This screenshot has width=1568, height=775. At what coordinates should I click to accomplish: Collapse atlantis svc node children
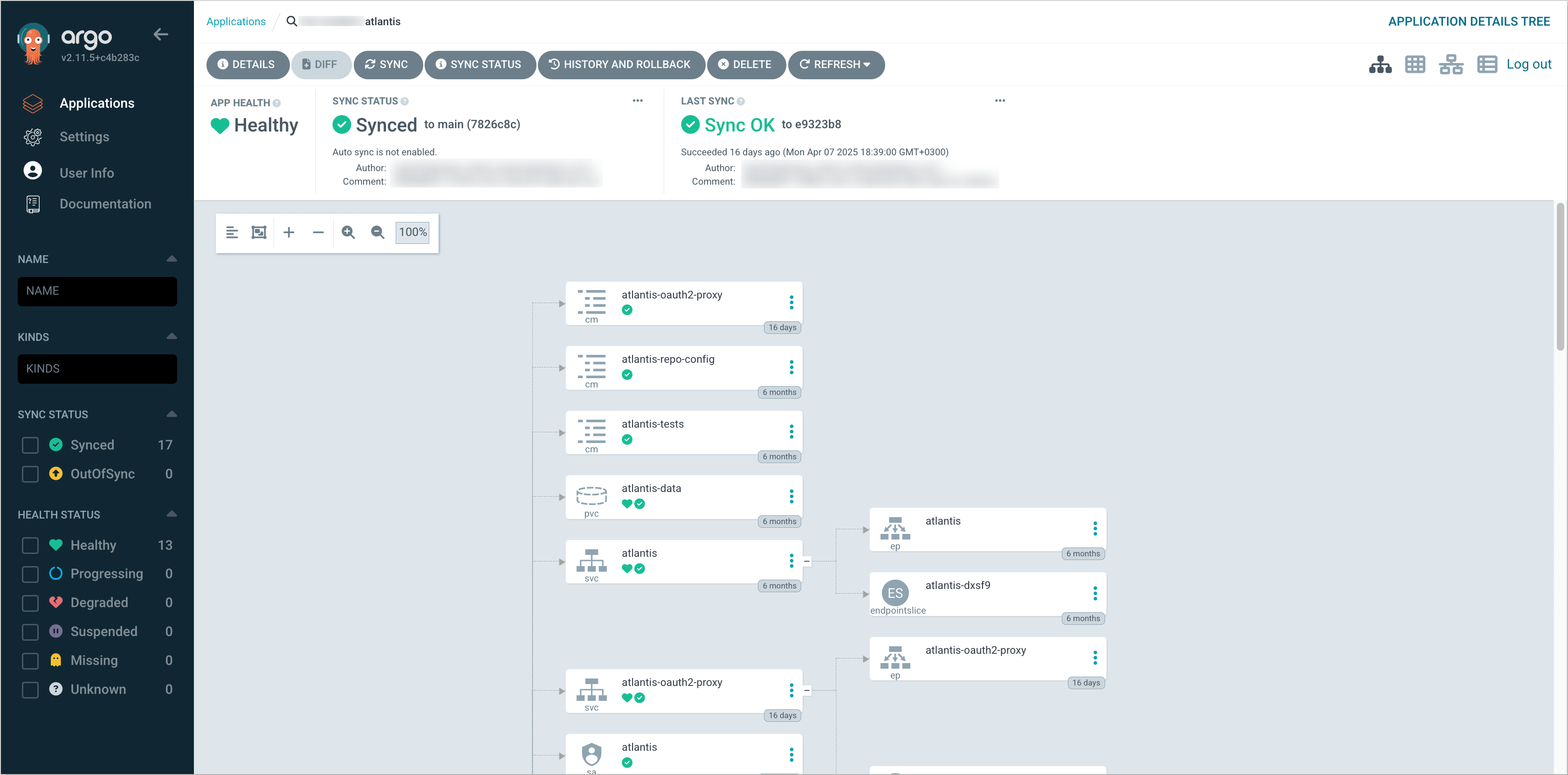coord(806,561)
